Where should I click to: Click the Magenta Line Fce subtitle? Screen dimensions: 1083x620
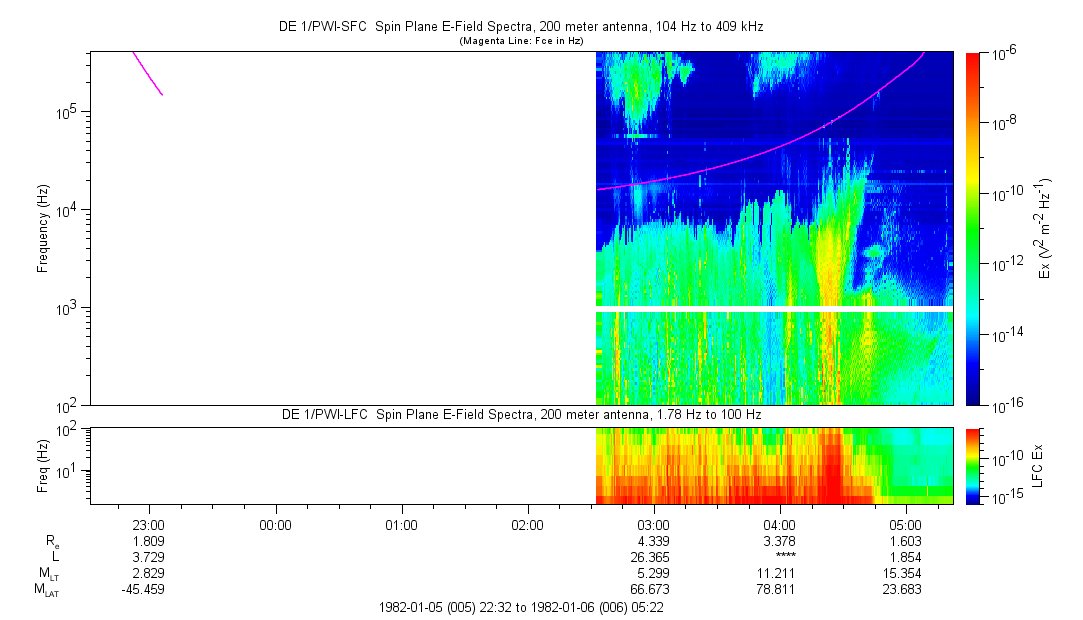click(x=520, y=41)
